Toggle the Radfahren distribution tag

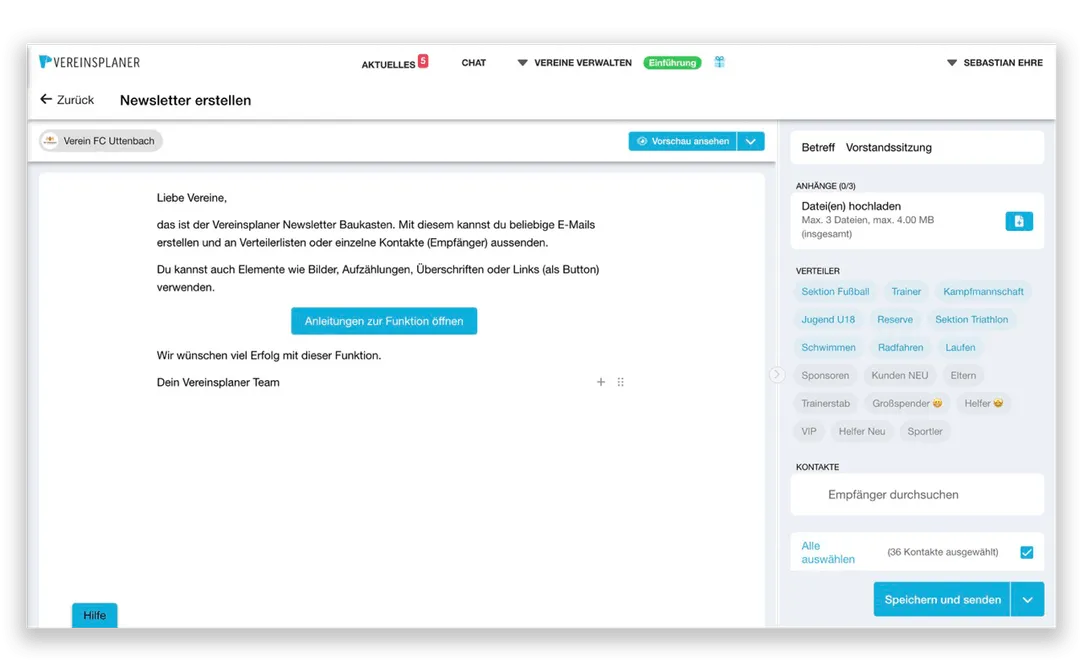point(900,347)
